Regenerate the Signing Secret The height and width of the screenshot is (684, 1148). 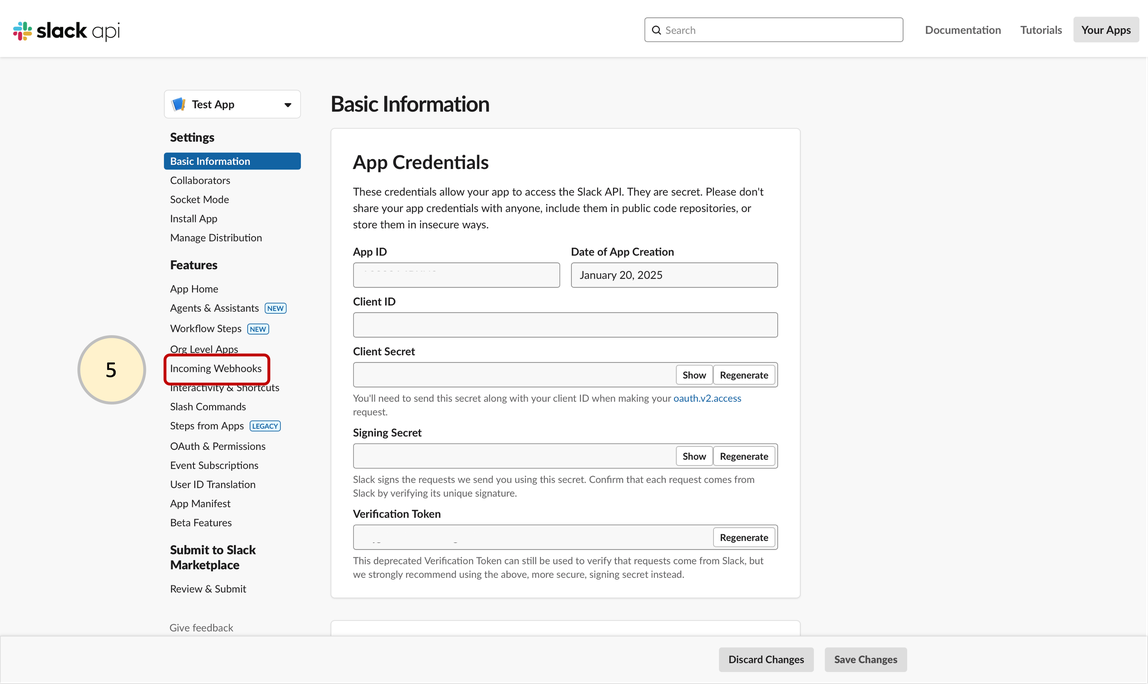(744, 456)
